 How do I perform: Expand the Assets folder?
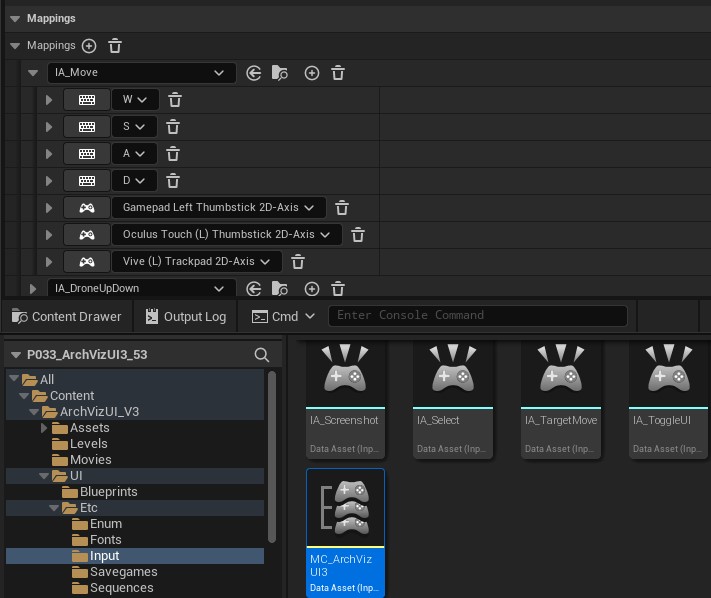(x=44, y=428)
